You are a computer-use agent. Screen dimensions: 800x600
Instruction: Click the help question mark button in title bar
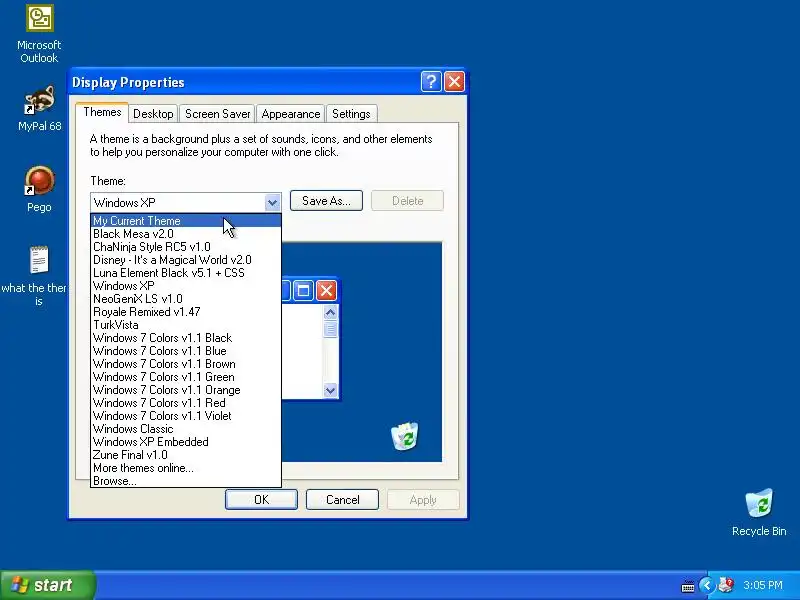pos(431,82)
